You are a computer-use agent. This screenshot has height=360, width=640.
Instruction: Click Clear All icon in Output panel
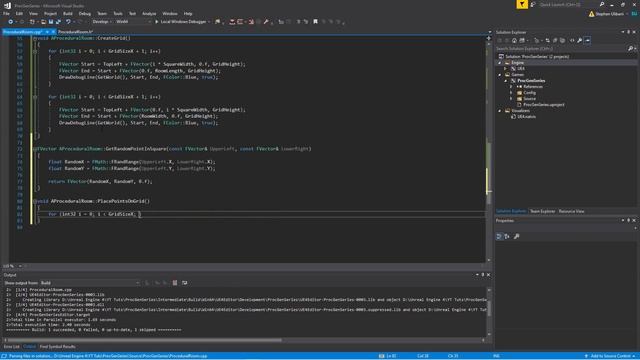(x=175, y=283)
